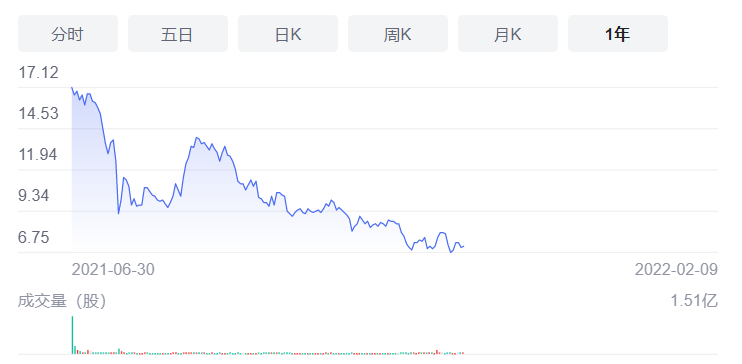The height and width of the screenshot is (364, 742).
Task: Open the 五日 chart tab
Action: pyautogui.click(x=177, y=34)
